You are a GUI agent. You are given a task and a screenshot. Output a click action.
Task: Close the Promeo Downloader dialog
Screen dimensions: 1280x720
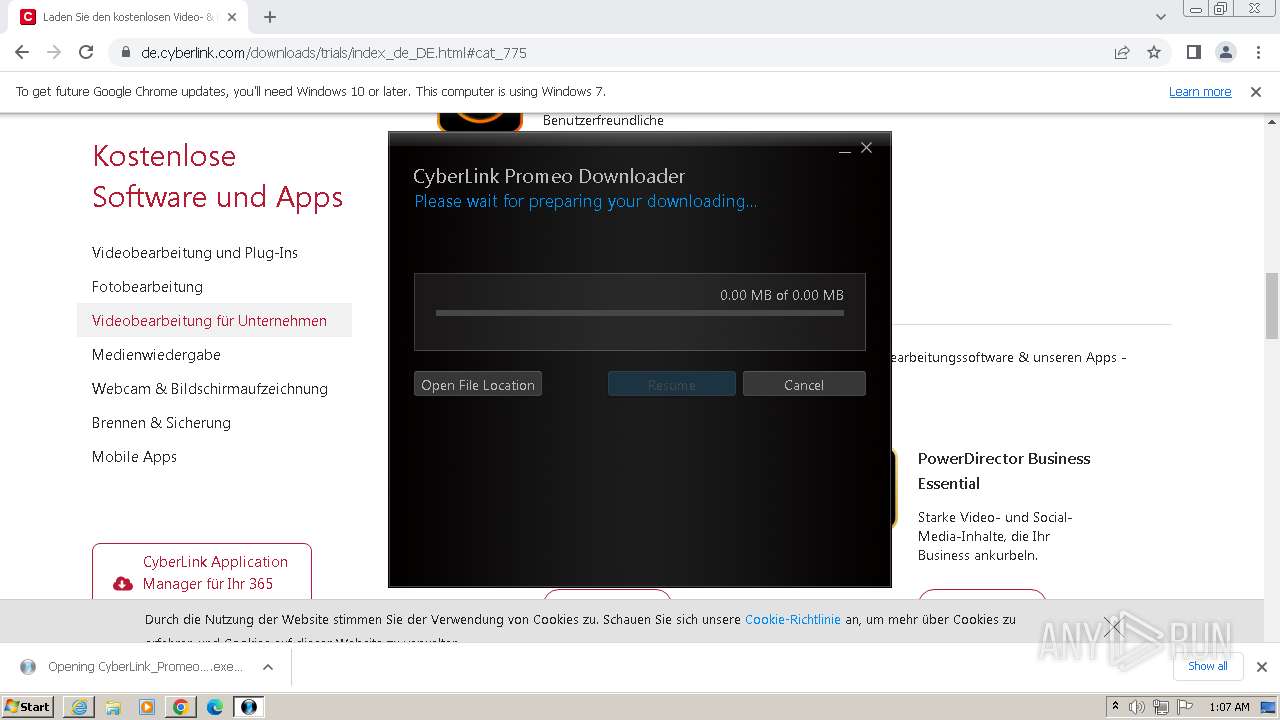[866, 148]
